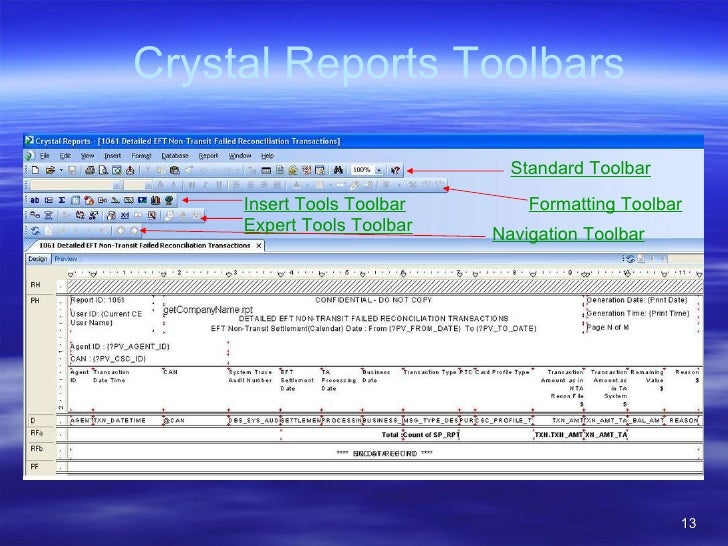Click the Insert Cross-Tab icon
The image size is (728, 546).
[75, 200]
